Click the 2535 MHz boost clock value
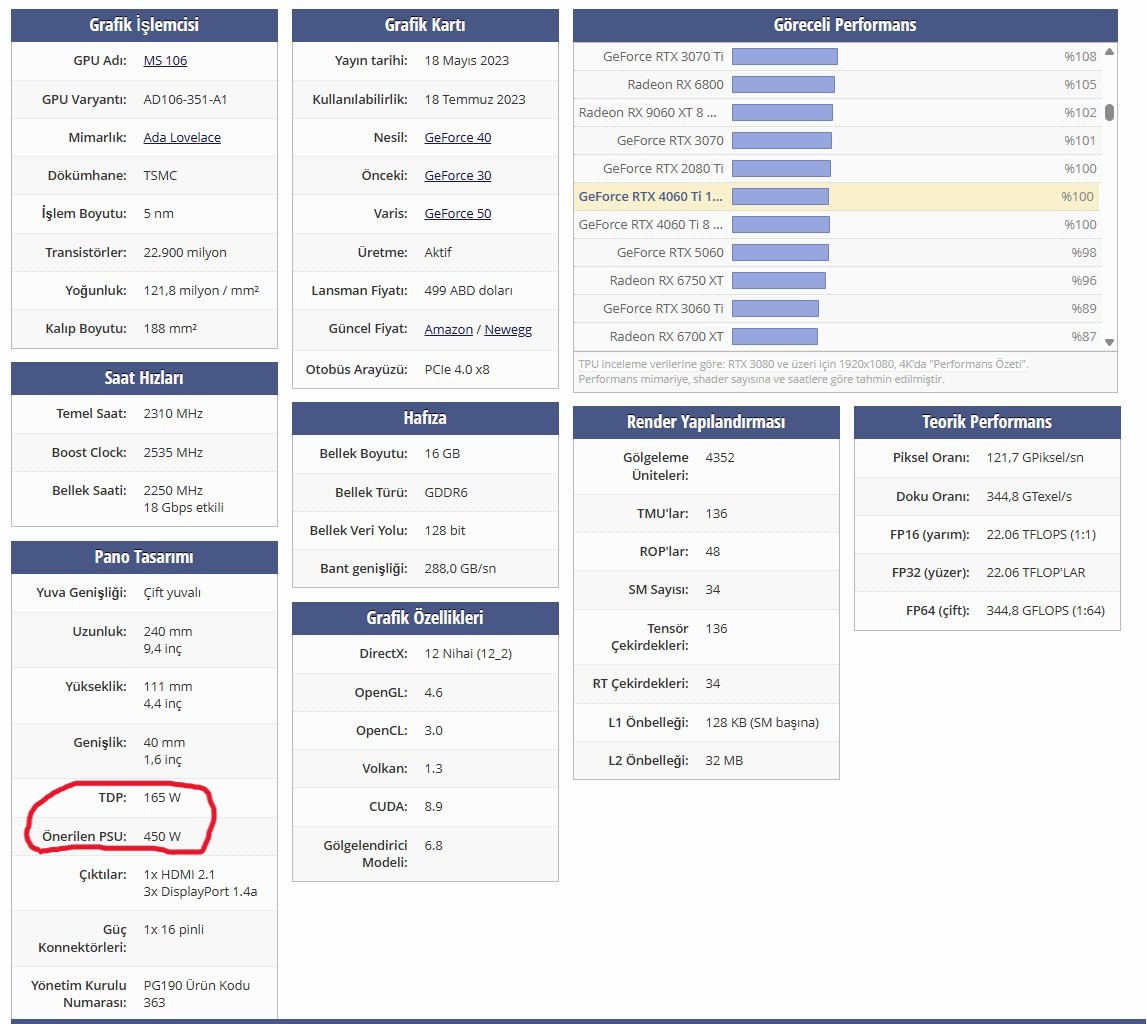This screenshot has width=1147, height=1024. tap(173, 453)
